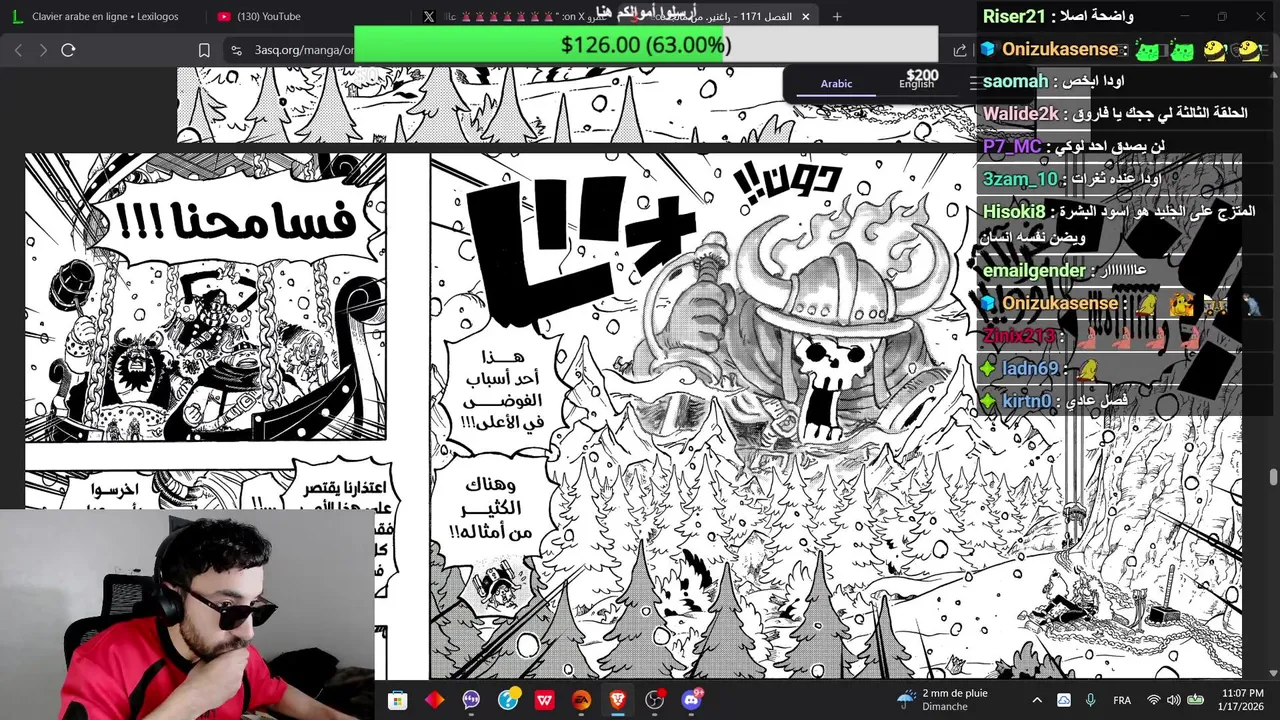Open Microsoft Store from the taskbar

coord(397,700)
